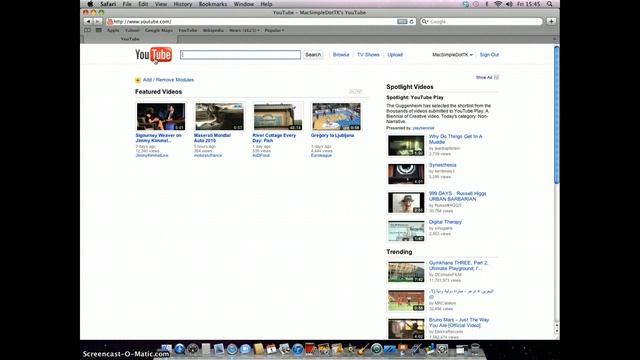Open the Browse link
640x360 pixels.
coord(341,55)
